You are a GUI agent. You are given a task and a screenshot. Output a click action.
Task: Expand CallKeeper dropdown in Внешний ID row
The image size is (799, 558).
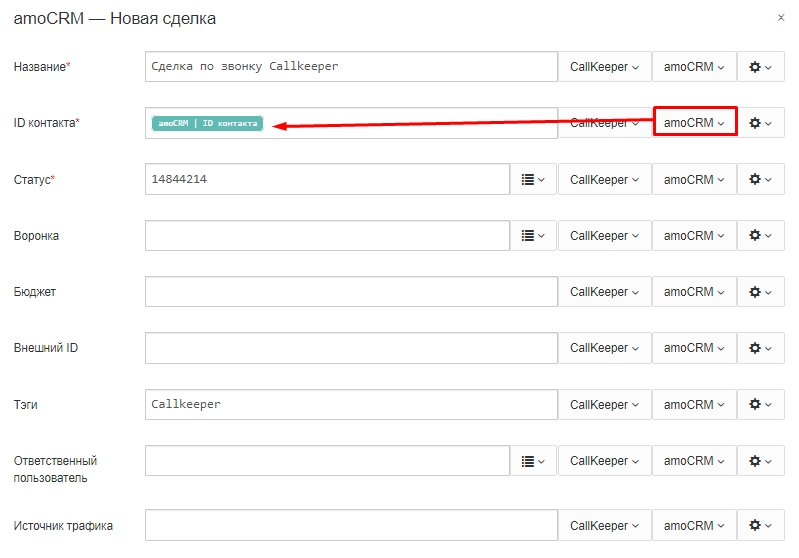coord(605,348)
